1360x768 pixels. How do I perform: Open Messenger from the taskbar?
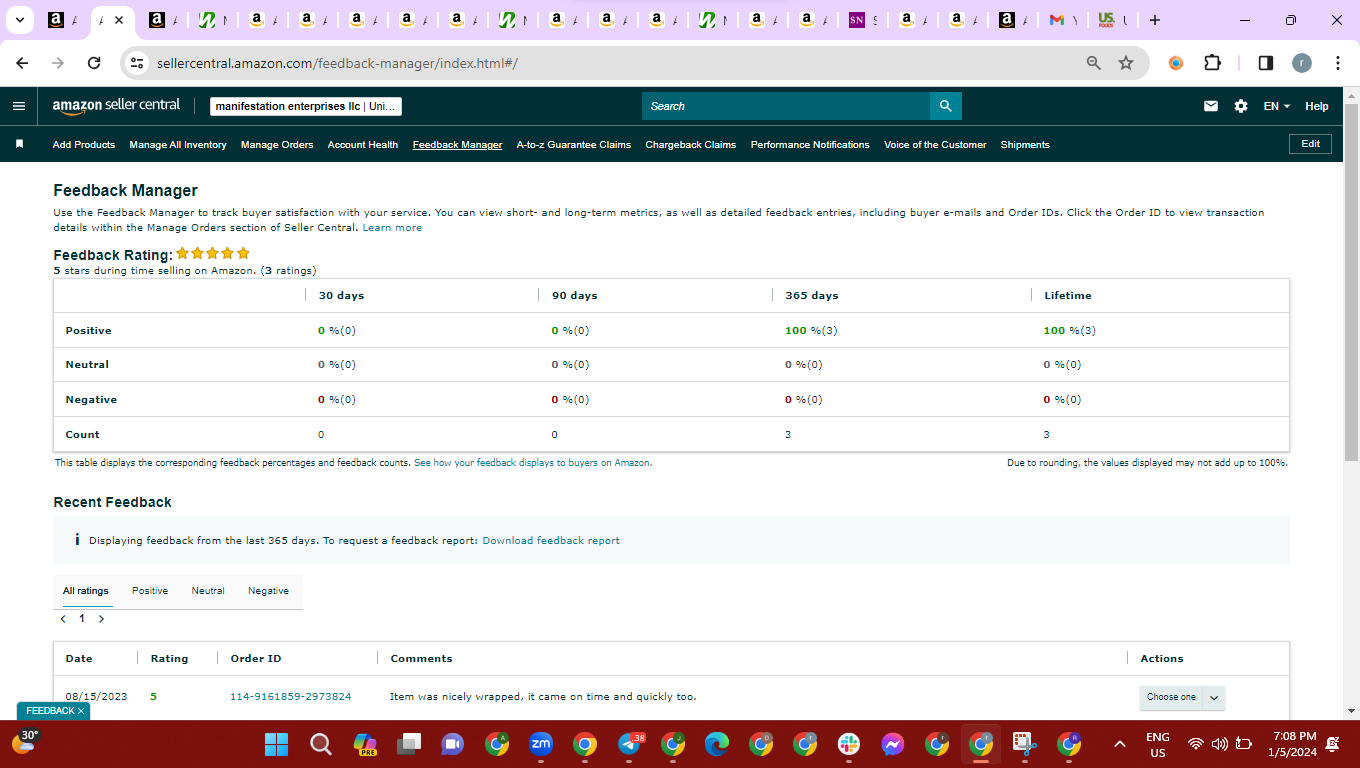893,744
